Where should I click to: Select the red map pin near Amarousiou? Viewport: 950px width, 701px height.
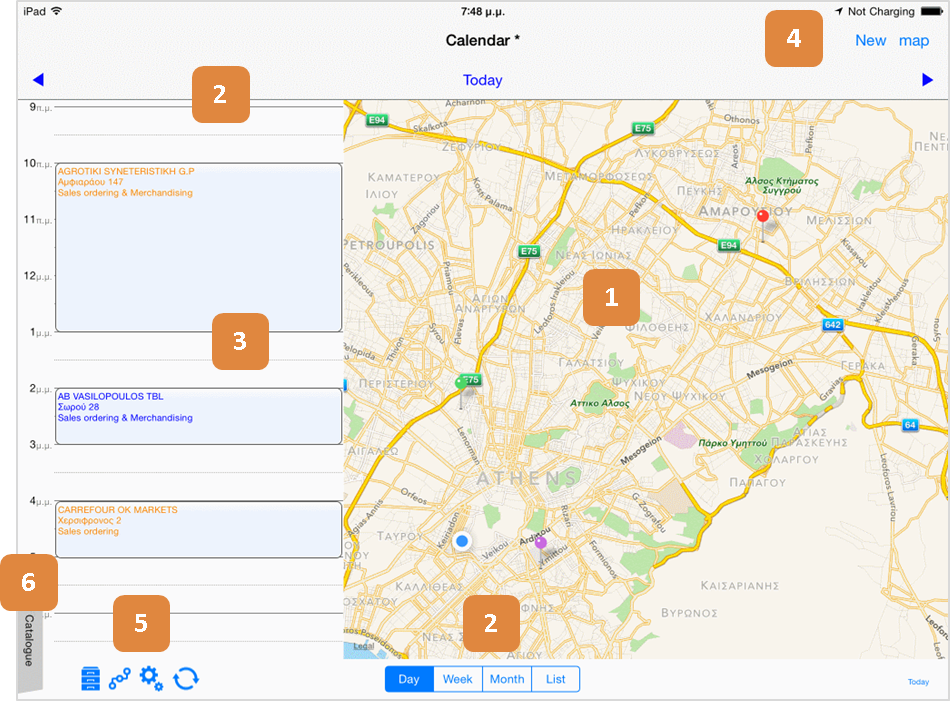[763, 225]
